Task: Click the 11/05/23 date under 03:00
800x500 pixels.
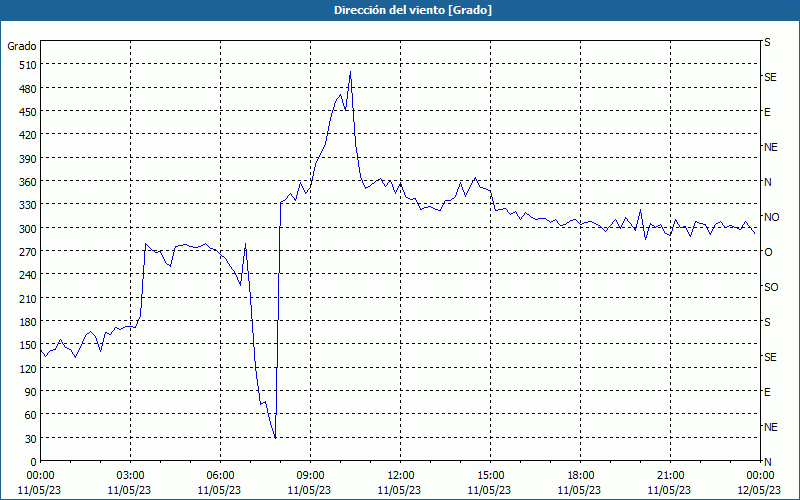Action: pos(130,490)
